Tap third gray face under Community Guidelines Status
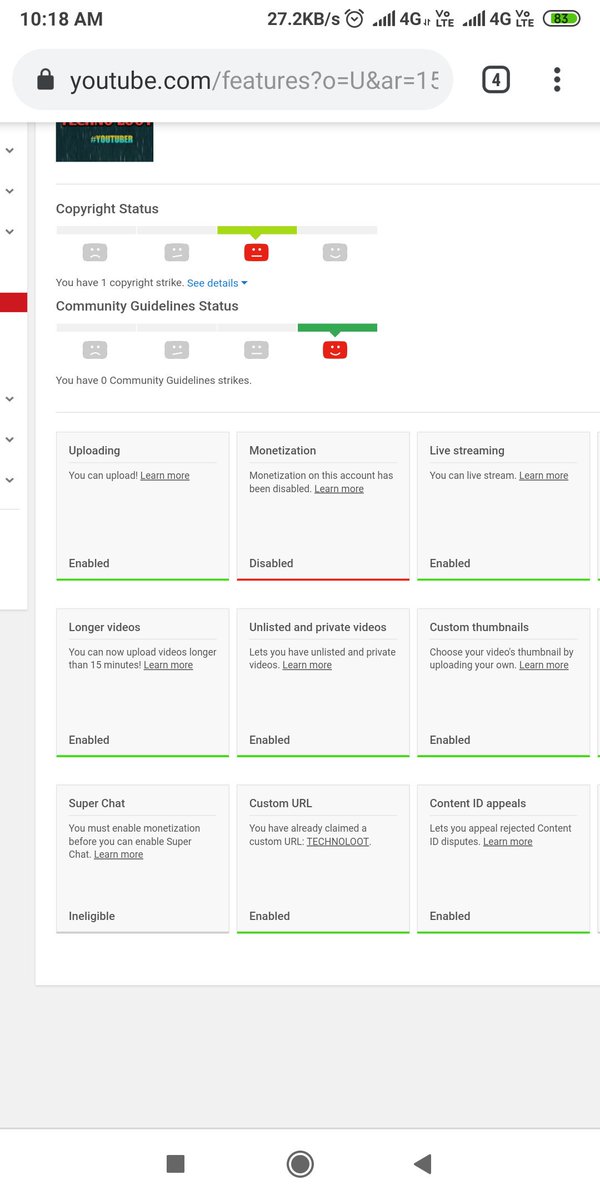 pyautogui.click(x=256, y=350)
